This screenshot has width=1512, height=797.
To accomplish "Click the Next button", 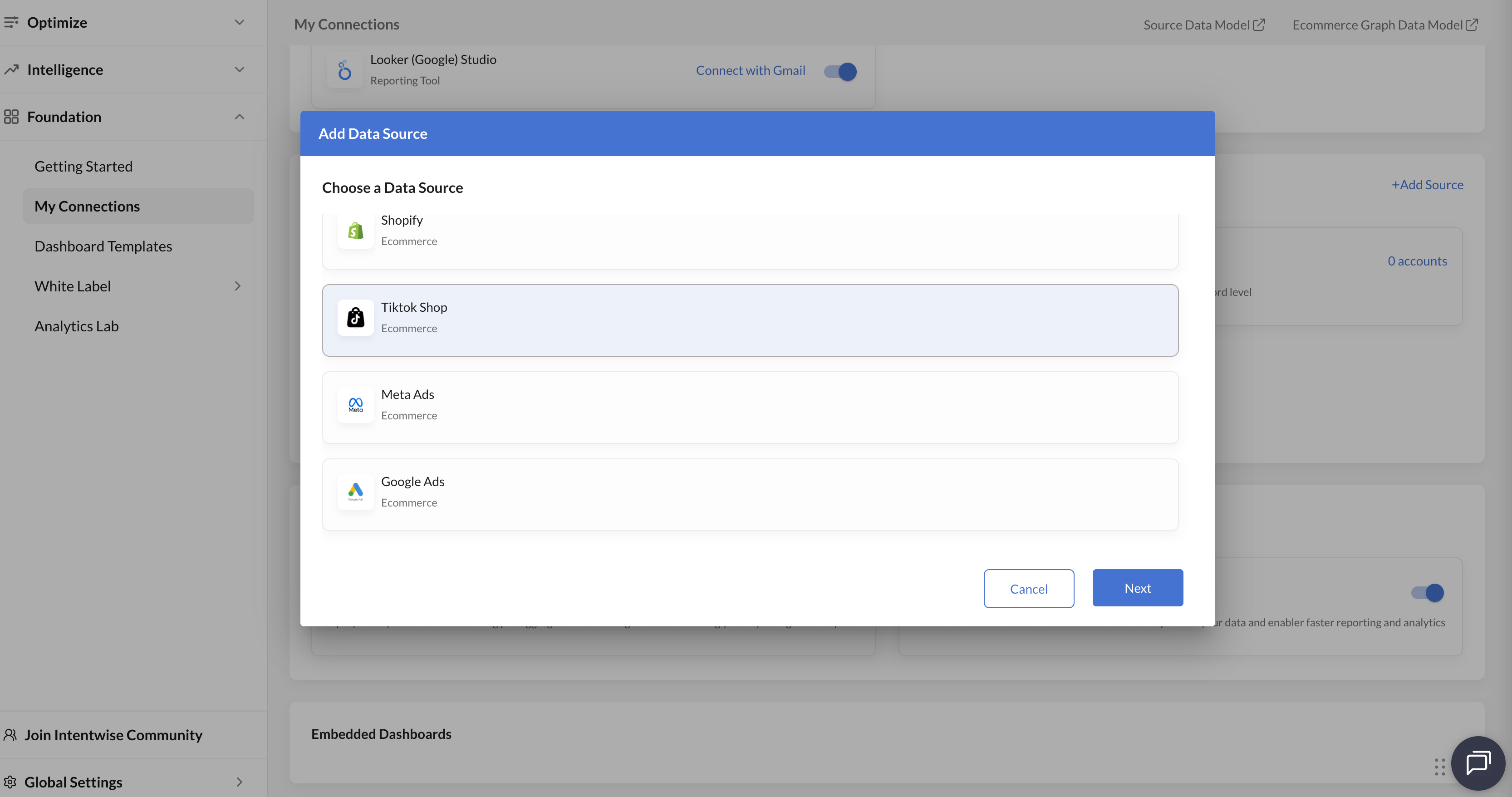I will (1138, 587).
